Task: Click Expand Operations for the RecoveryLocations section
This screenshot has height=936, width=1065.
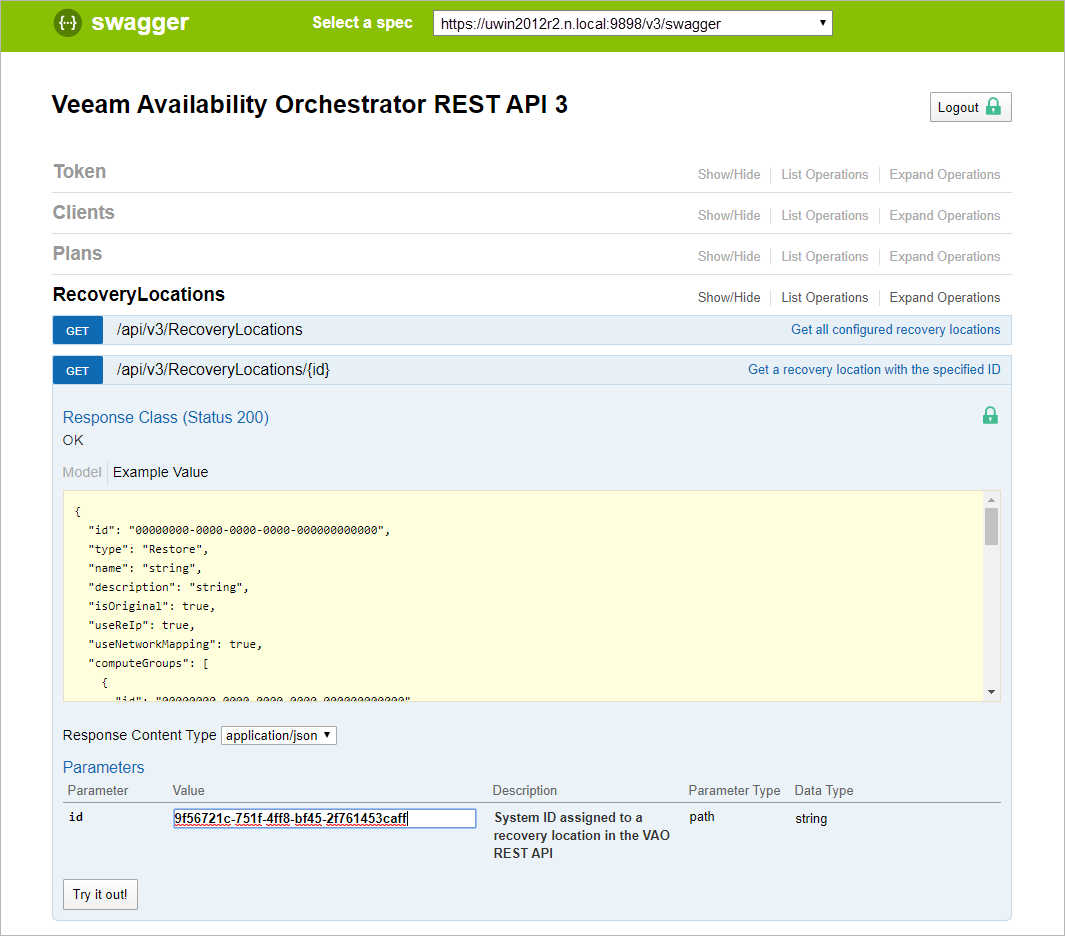Action: coord(945,298)
